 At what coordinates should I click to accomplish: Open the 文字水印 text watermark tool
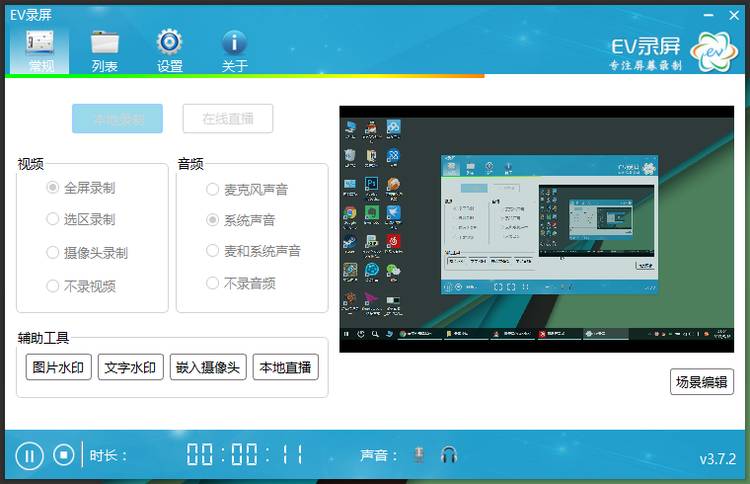(x=131, y=367)
